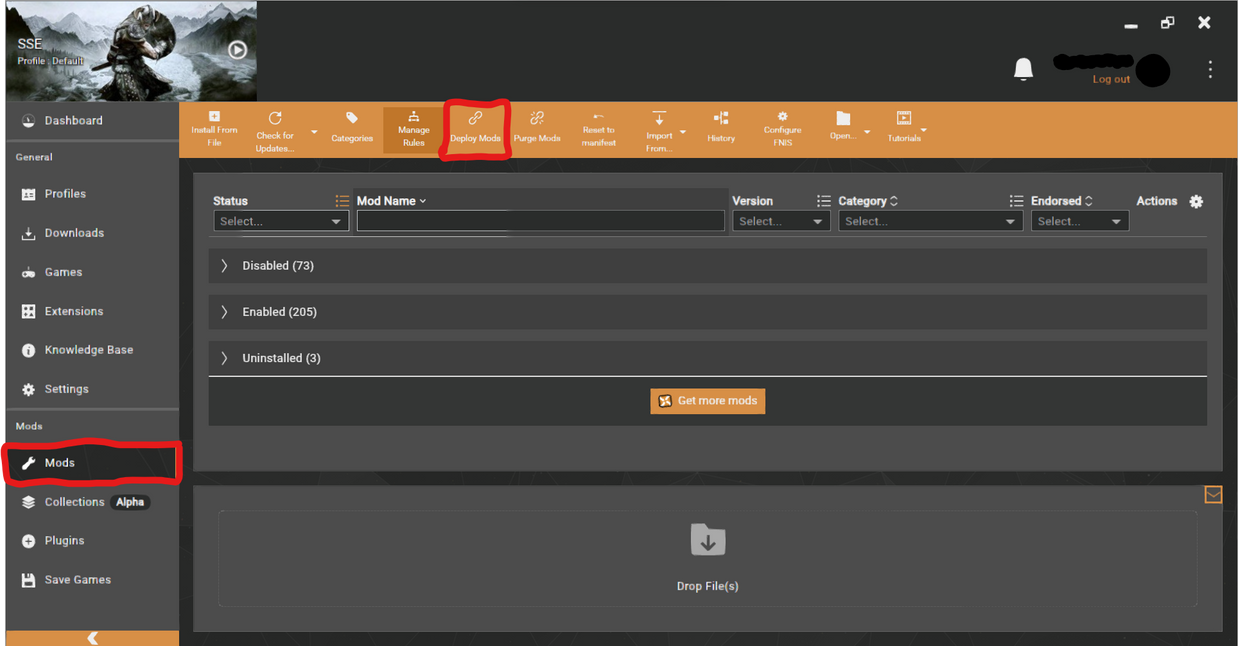Sort by Mod Name column header

coord(391,201)
